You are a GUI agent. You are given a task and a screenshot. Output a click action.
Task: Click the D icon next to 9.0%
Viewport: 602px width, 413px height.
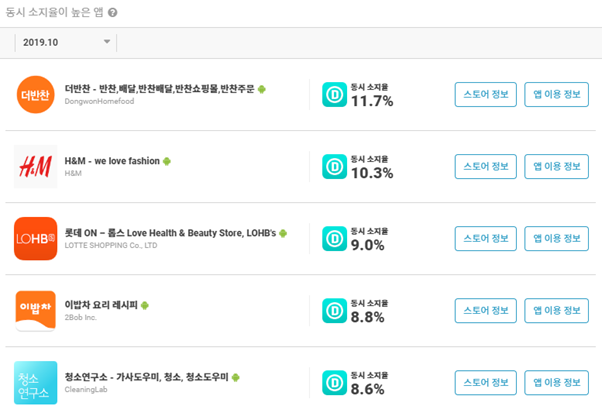click(x=334, y=239)
